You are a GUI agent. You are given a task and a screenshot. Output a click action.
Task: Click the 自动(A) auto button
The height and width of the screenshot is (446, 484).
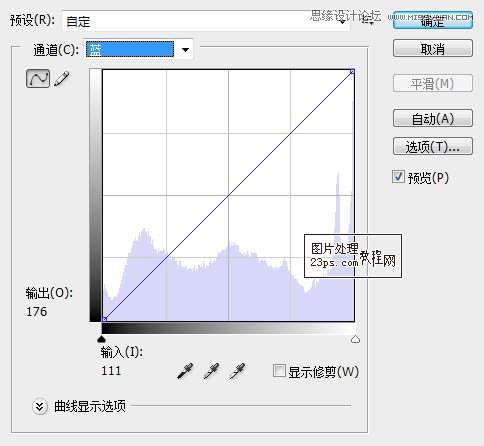[433, 118]
